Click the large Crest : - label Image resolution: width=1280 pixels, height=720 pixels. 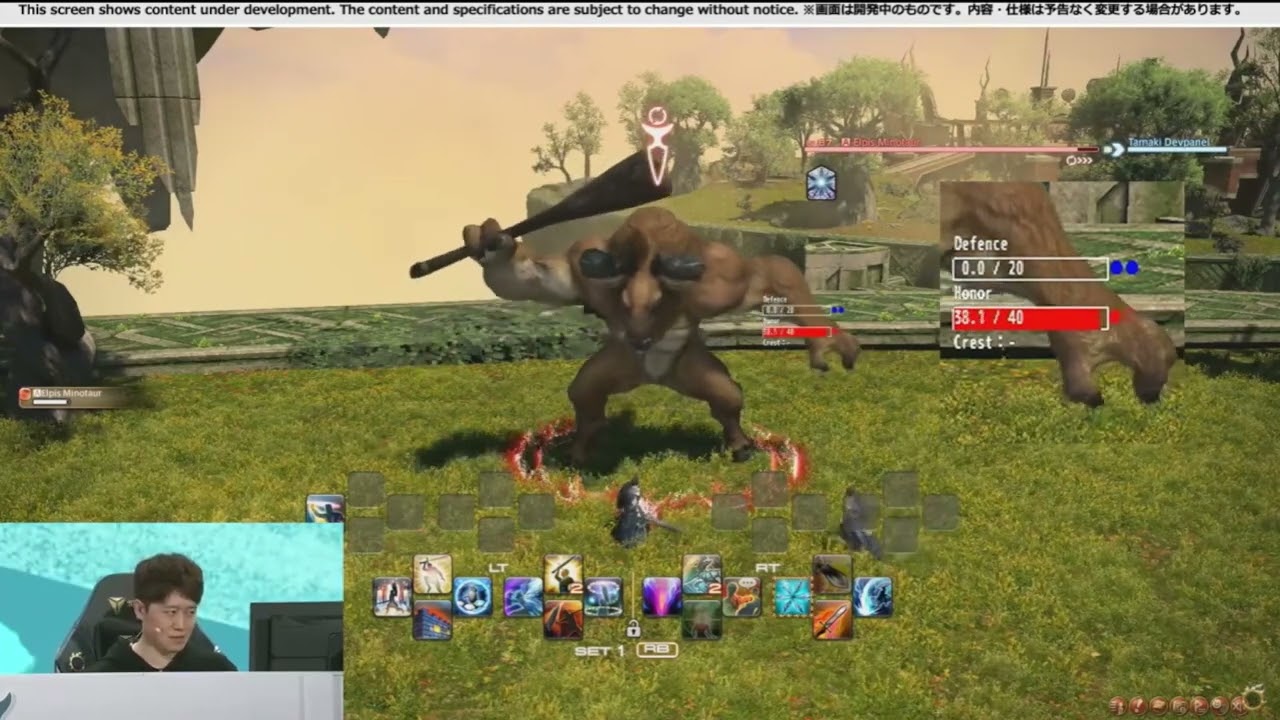point(984,342)
